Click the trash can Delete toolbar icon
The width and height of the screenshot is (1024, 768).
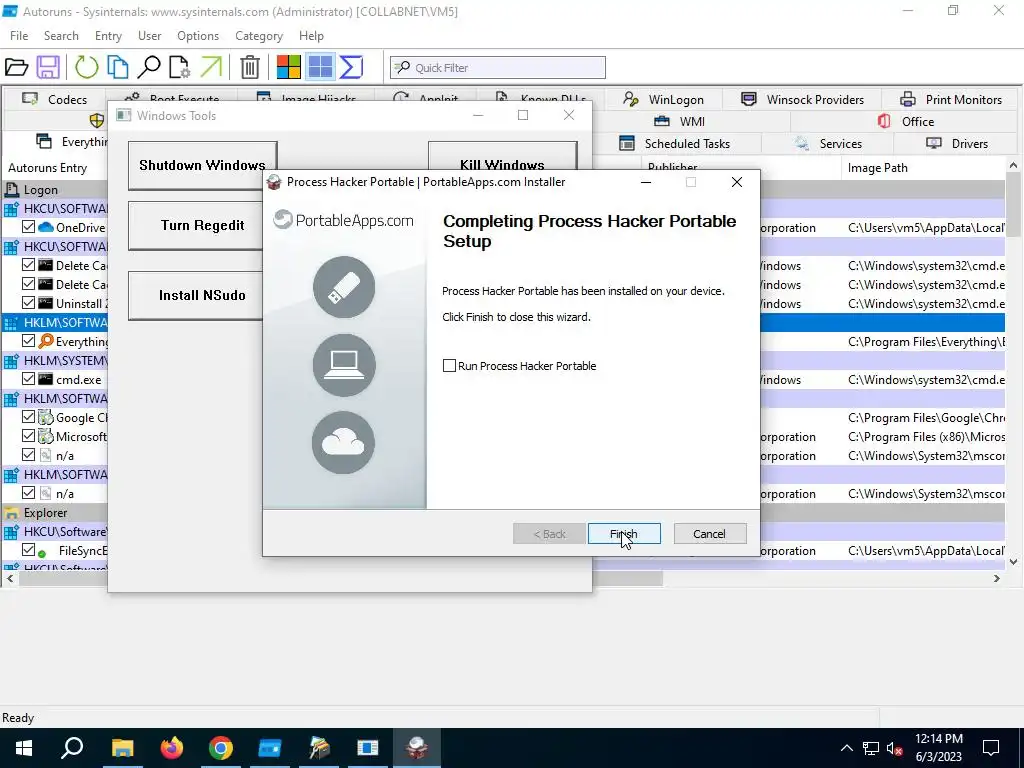pos(249,67)
